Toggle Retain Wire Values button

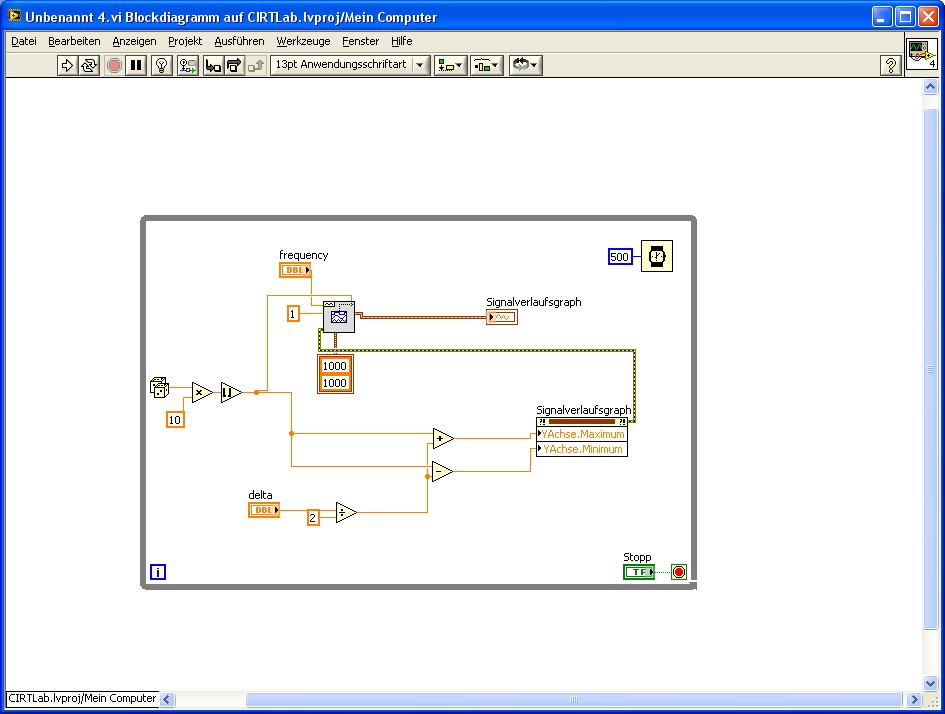click(187, 65)
